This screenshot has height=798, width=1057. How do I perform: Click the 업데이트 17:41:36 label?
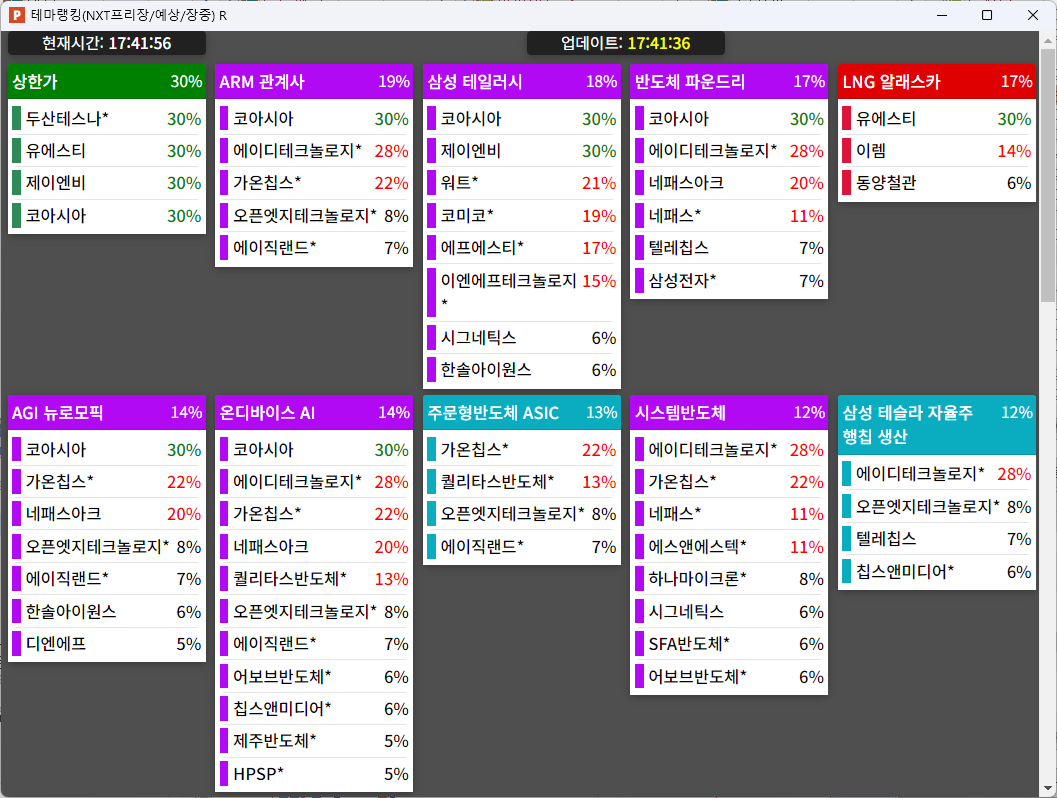tap(626, 43)
